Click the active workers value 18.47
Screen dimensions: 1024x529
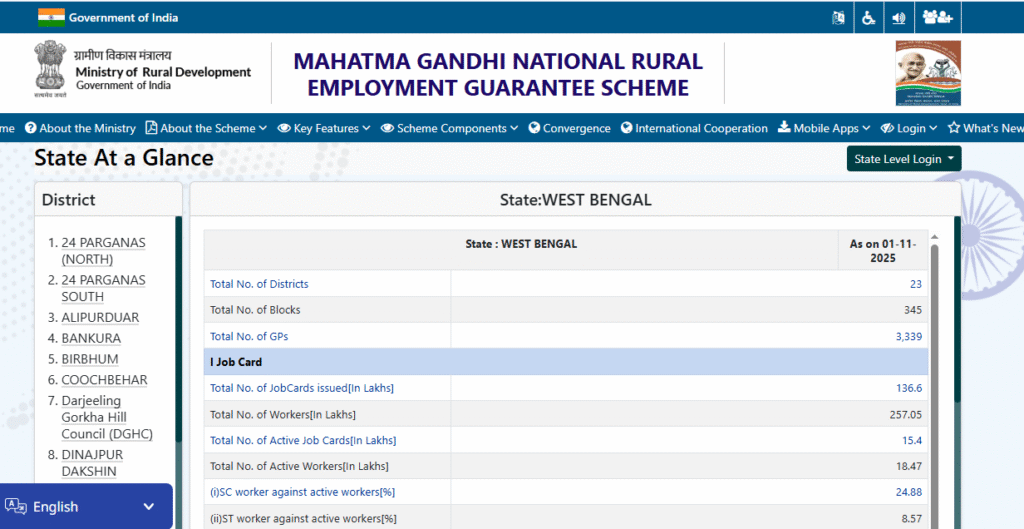coord(908,466)
